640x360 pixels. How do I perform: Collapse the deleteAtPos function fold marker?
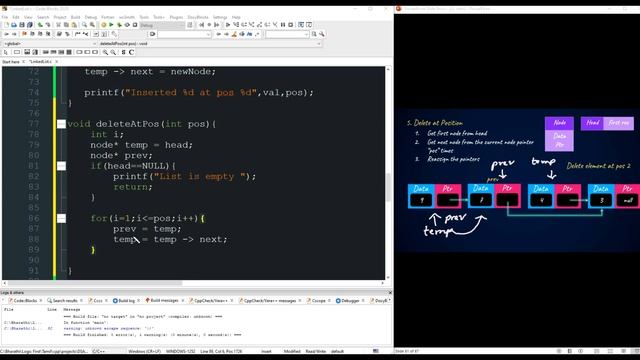click(61, 124)
